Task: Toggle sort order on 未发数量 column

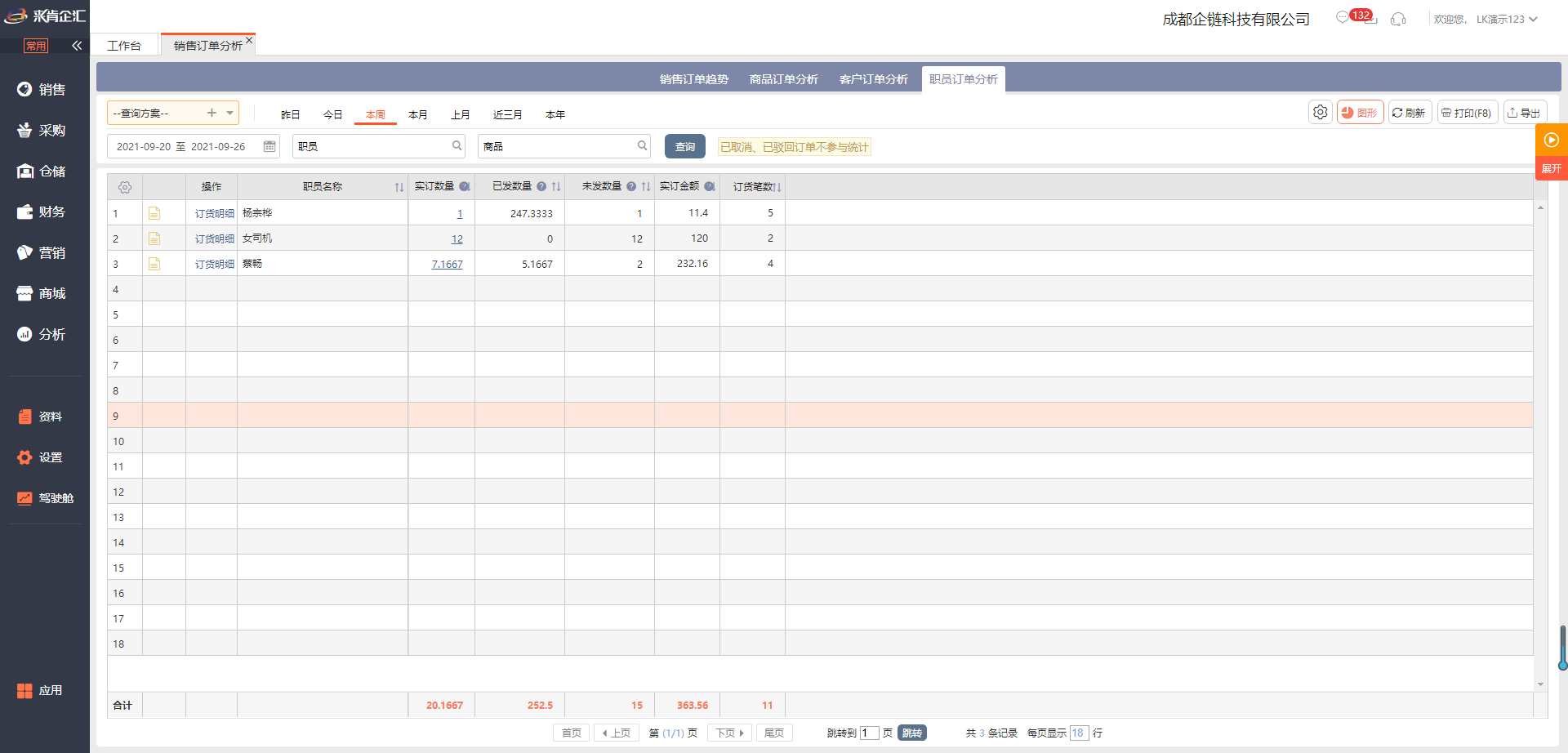Action: (646, 187)
